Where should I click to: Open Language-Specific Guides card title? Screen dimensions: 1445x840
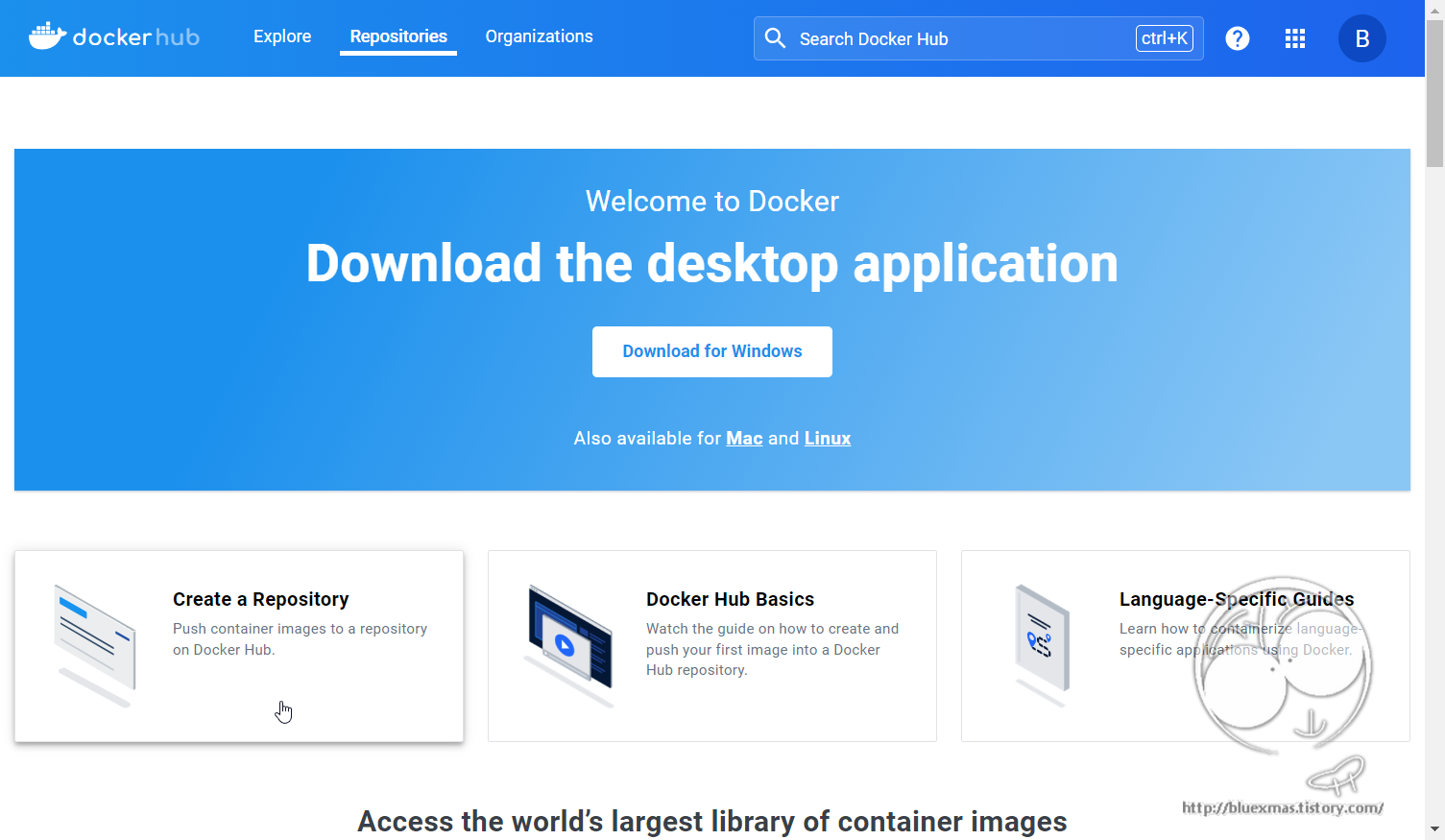[1237, 599]
